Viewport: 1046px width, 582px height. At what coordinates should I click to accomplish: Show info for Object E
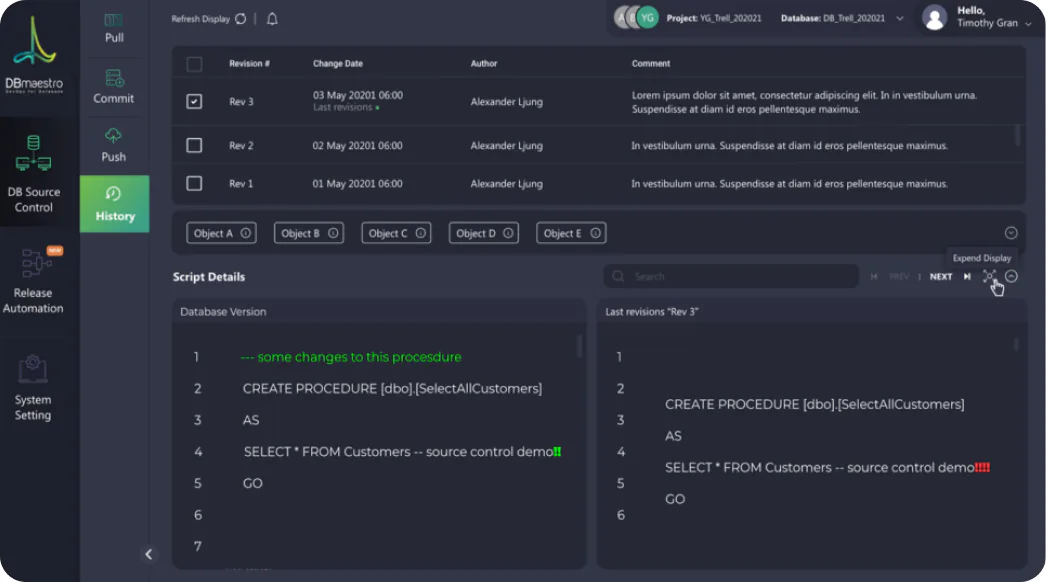pos(595,233)
